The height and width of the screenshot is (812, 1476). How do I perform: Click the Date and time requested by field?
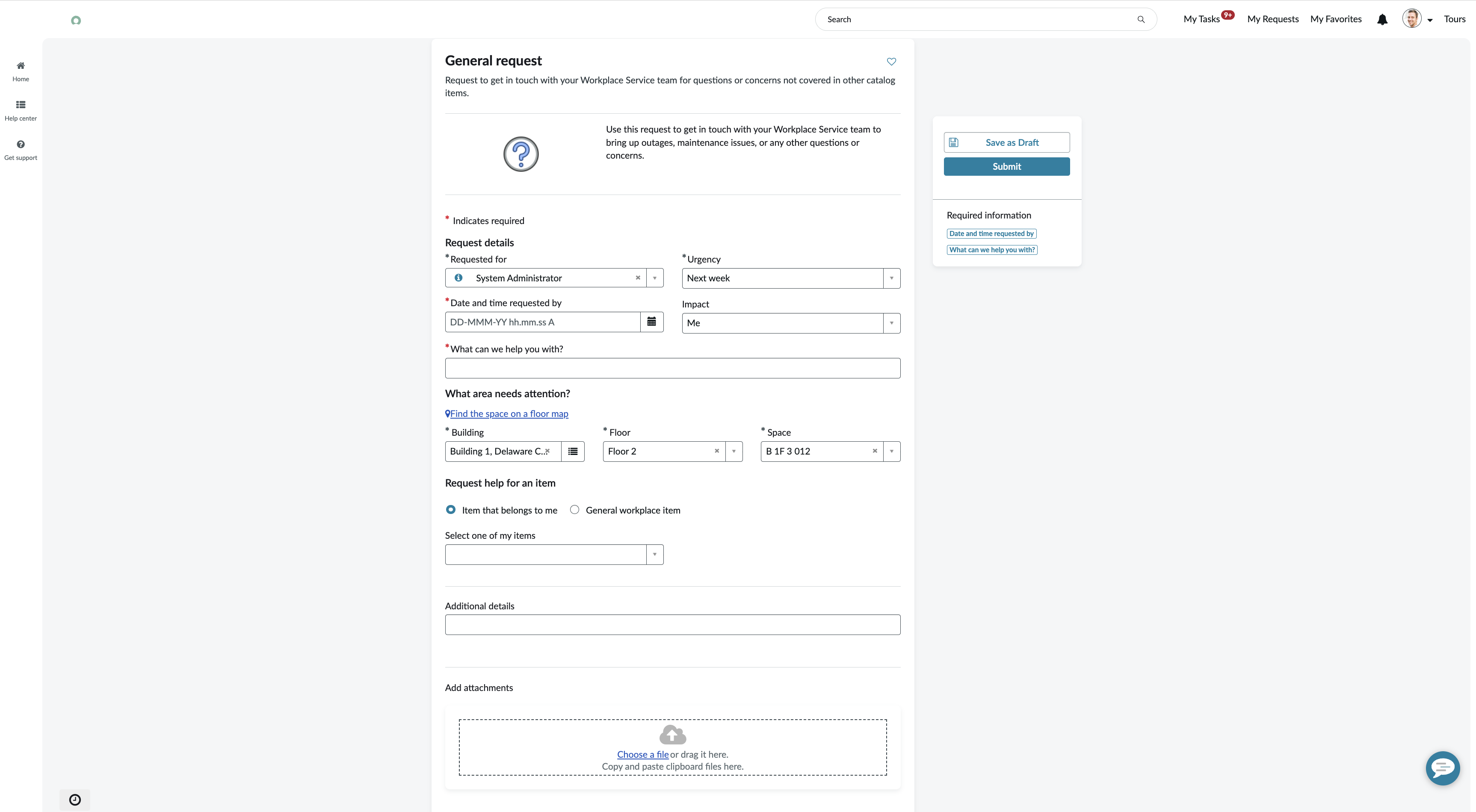pyautogui.click(x=543, y=322)
